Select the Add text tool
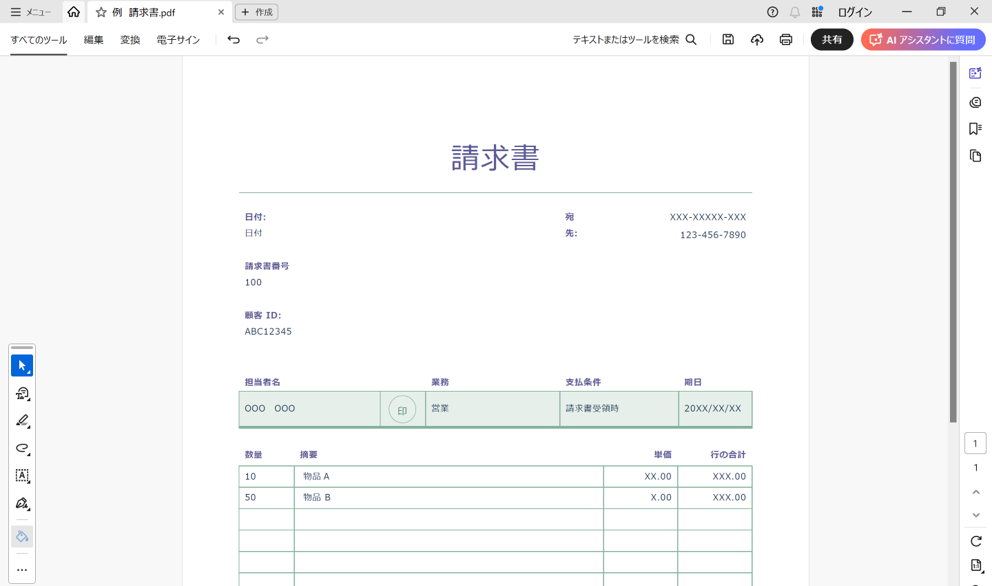Screen dimensions: 992x586 coord(22,477)
